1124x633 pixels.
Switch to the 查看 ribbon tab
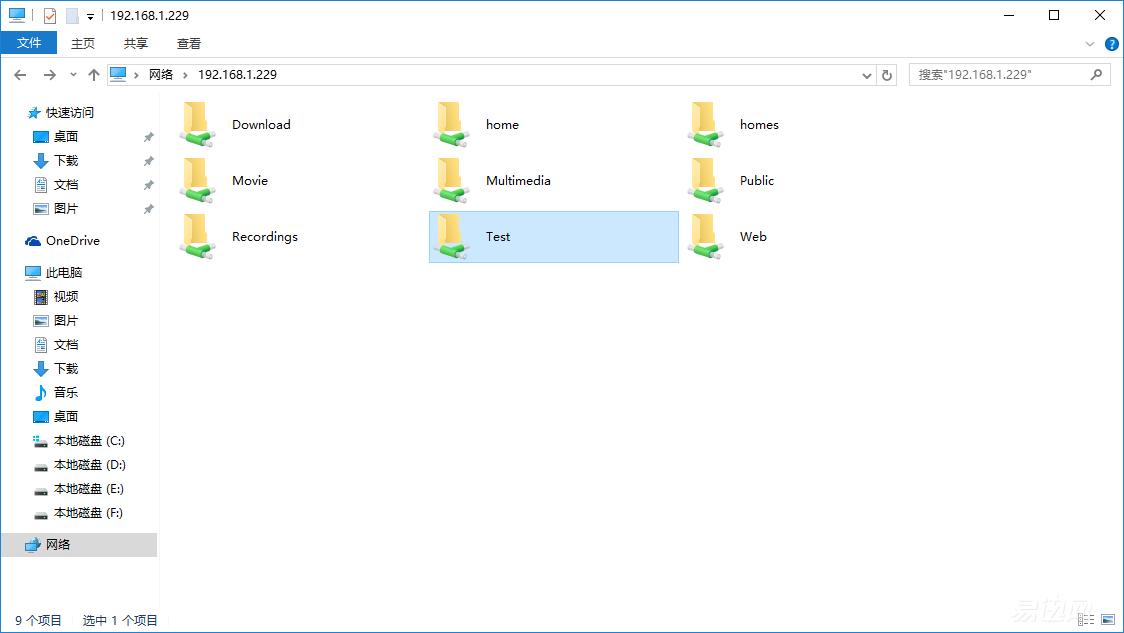point(189,43)
